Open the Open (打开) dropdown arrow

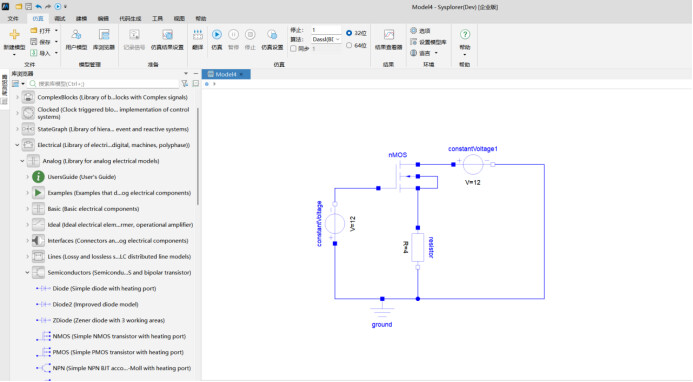[56, 31]
